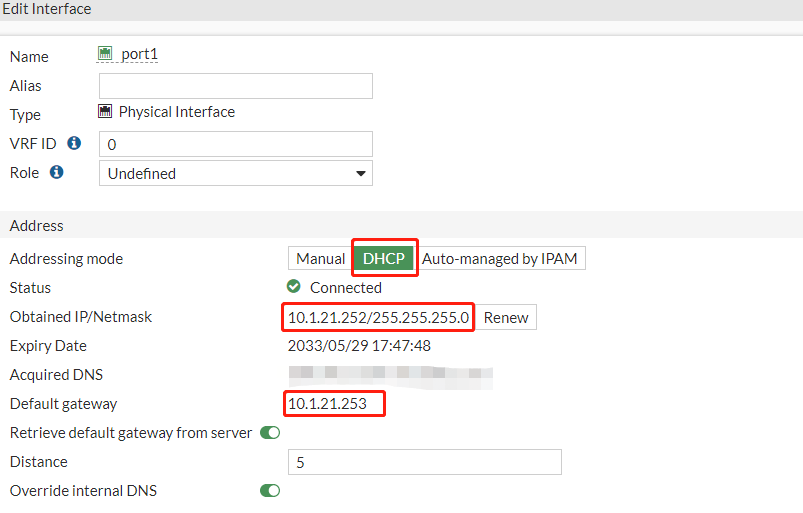
Task: Click the Physical Interface type icon
Action: coord(105,112)
